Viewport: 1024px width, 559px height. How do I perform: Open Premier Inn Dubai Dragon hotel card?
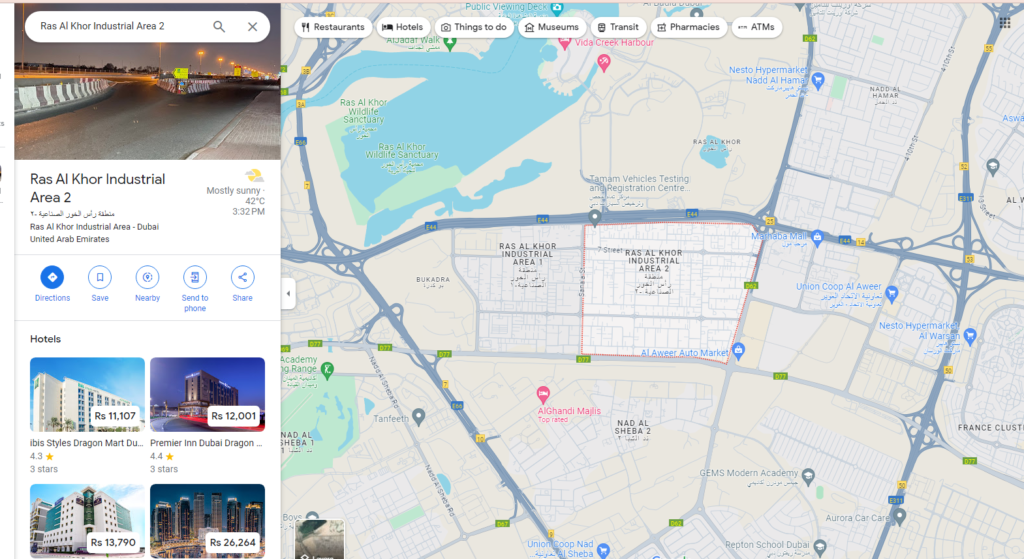207,394
